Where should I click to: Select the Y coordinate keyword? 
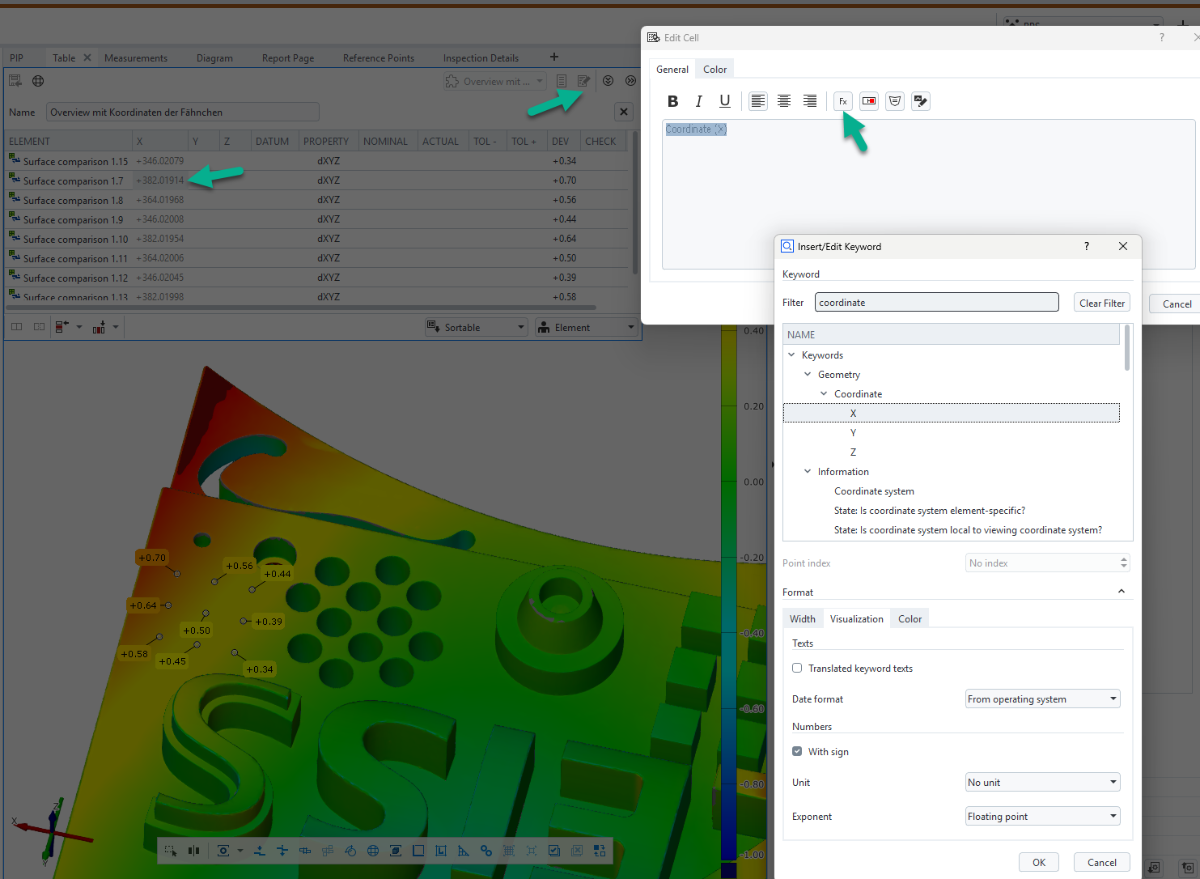coord(853,433)
